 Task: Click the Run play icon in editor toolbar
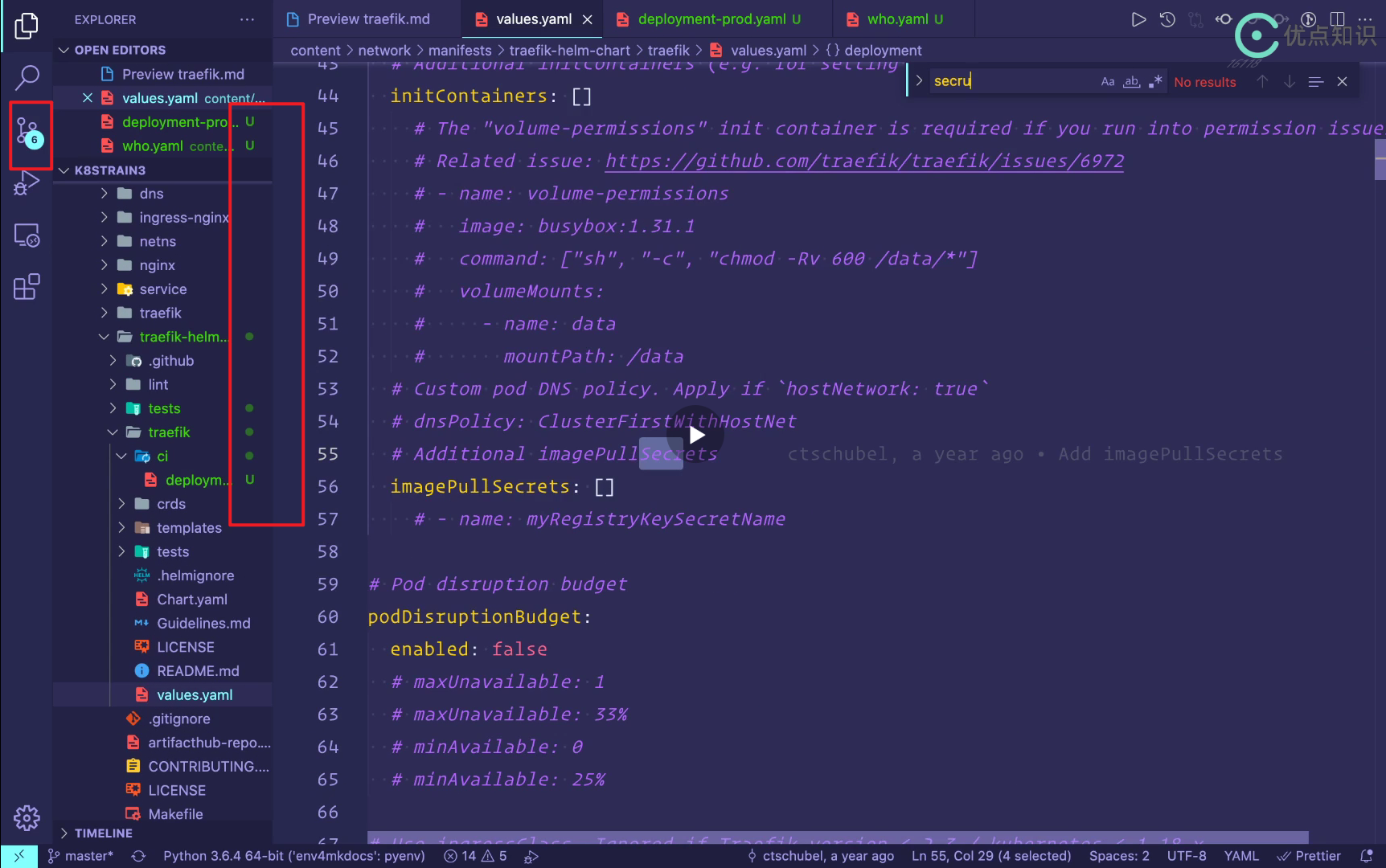coord(1138,19)
